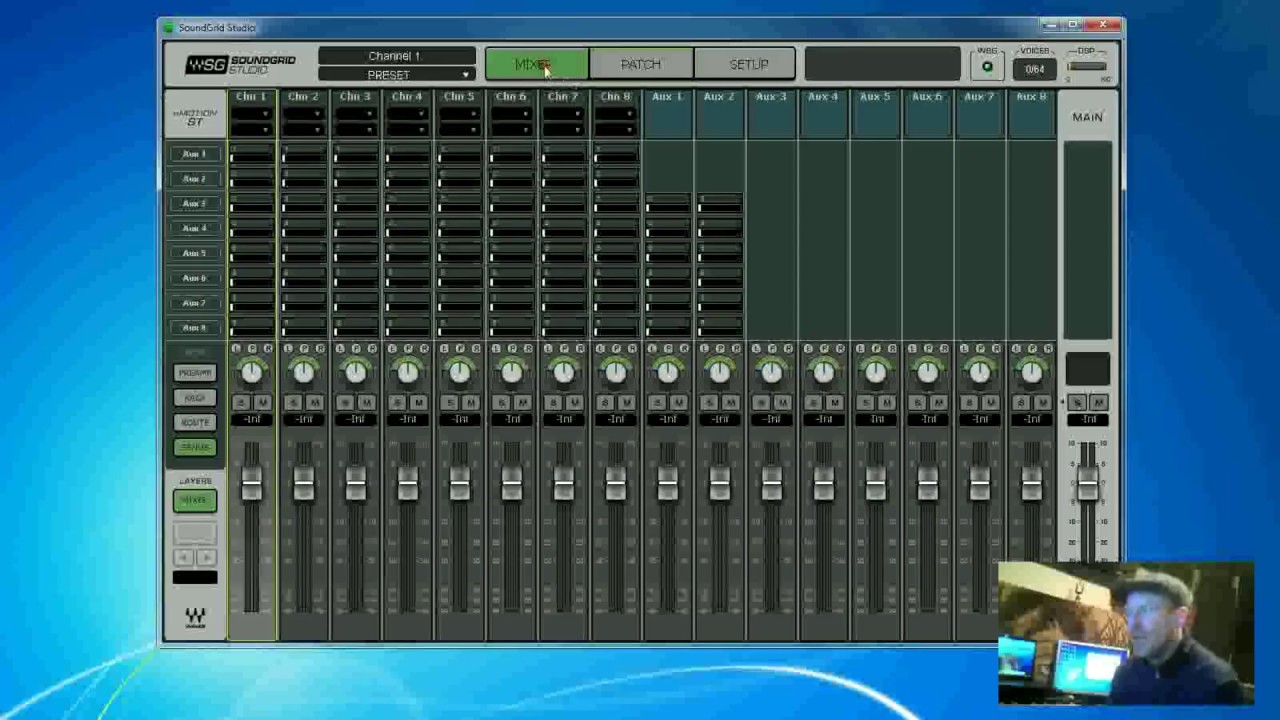Click the Aux 4 strip fader

point(823,485)
